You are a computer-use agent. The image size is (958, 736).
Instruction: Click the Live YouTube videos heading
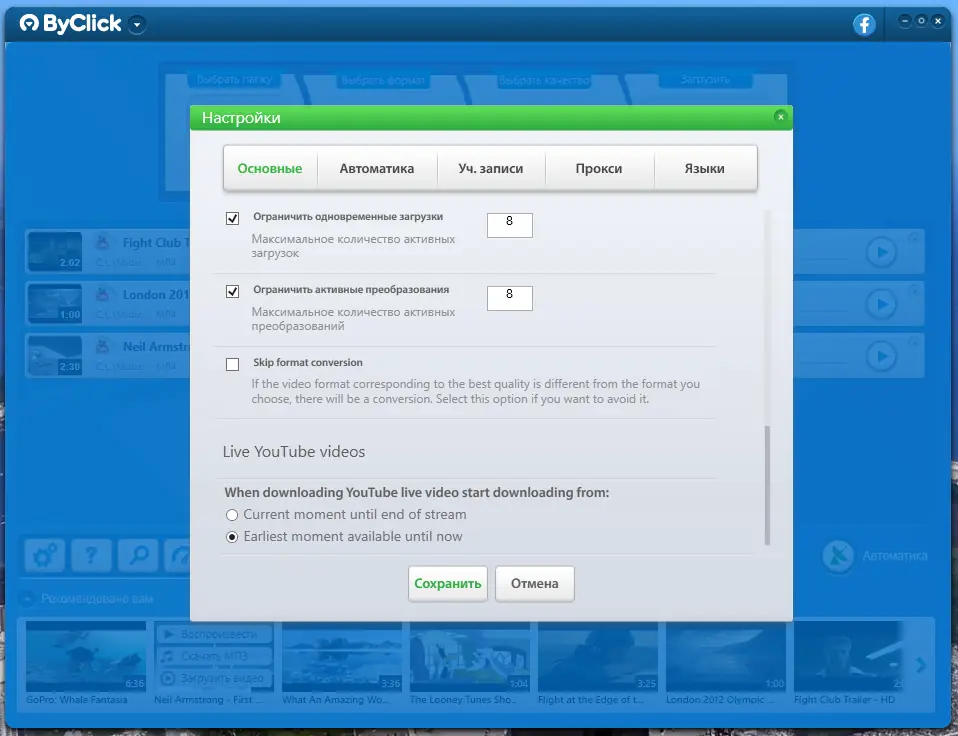294,451
